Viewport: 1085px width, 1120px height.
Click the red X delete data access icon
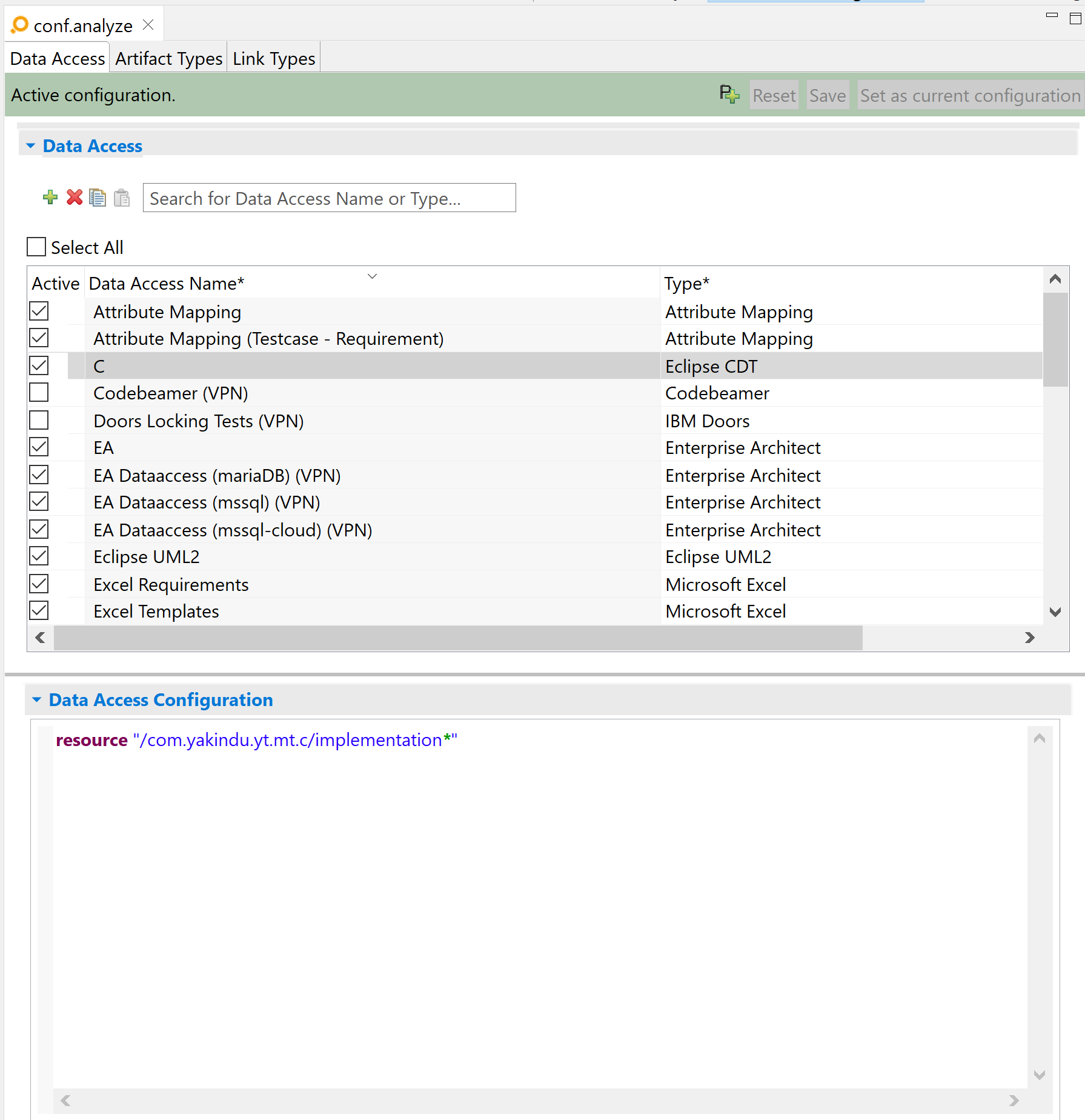point(75,198)
